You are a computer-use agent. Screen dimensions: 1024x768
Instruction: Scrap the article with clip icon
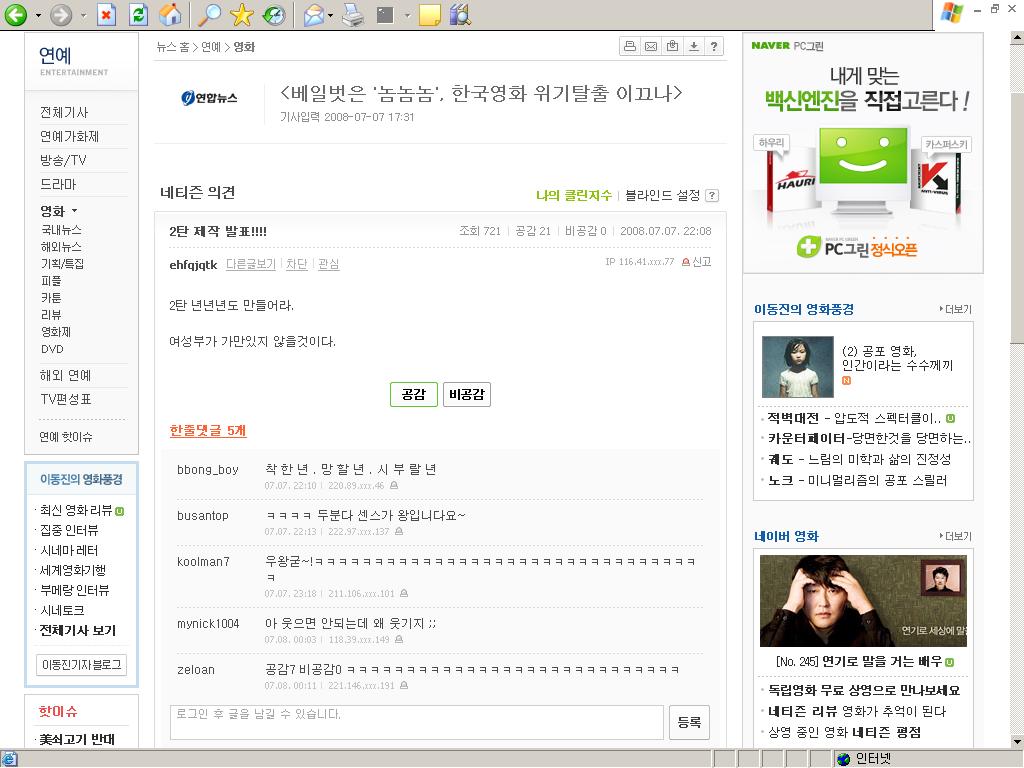coord(672,46)
